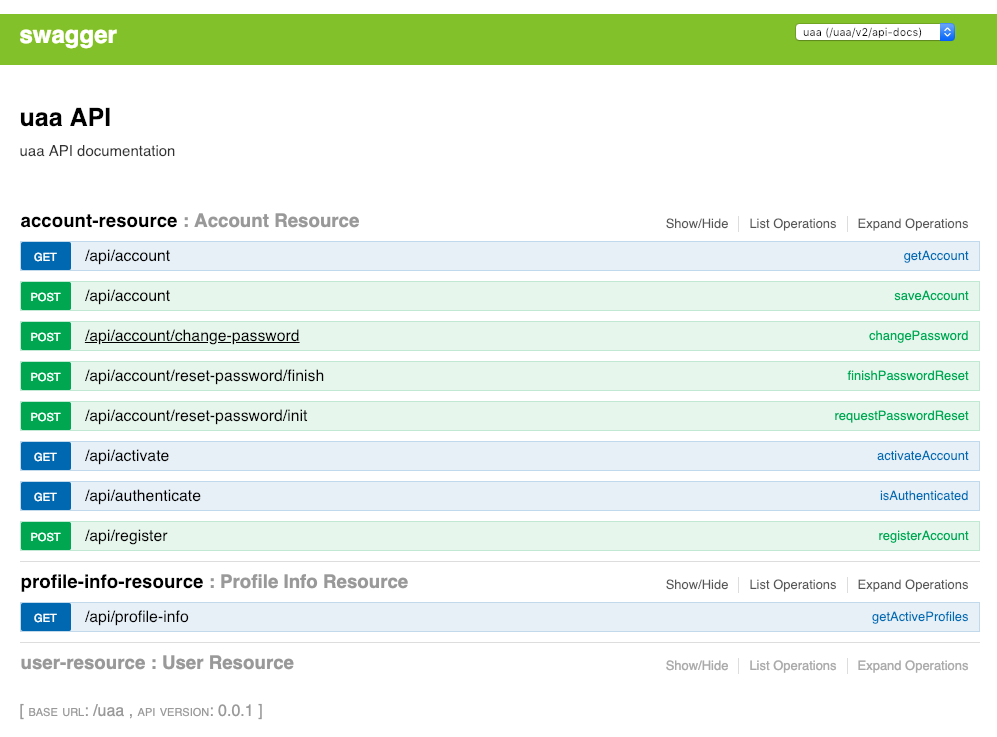This screenshot has width=997, height=737.
Task: Click the POST badge for requestPasswordReset
Action: pyautogui.click(x=45, y=417)
